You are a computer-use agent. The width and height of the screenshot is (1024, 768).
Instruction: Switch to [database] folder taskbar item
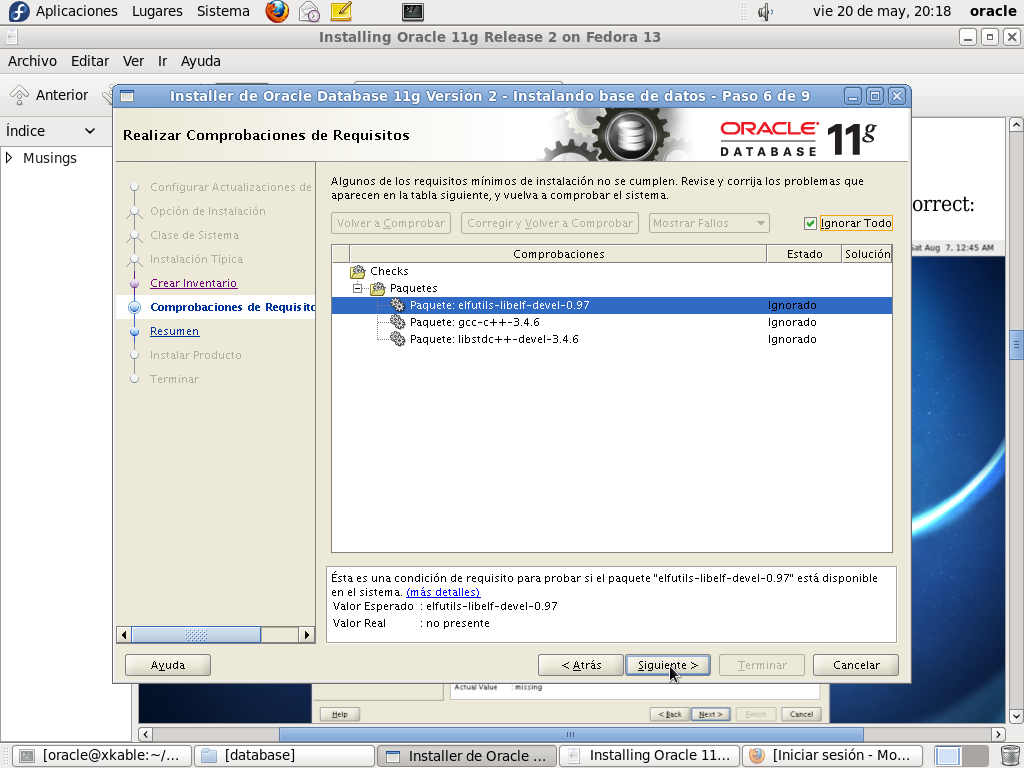(285, 756)
